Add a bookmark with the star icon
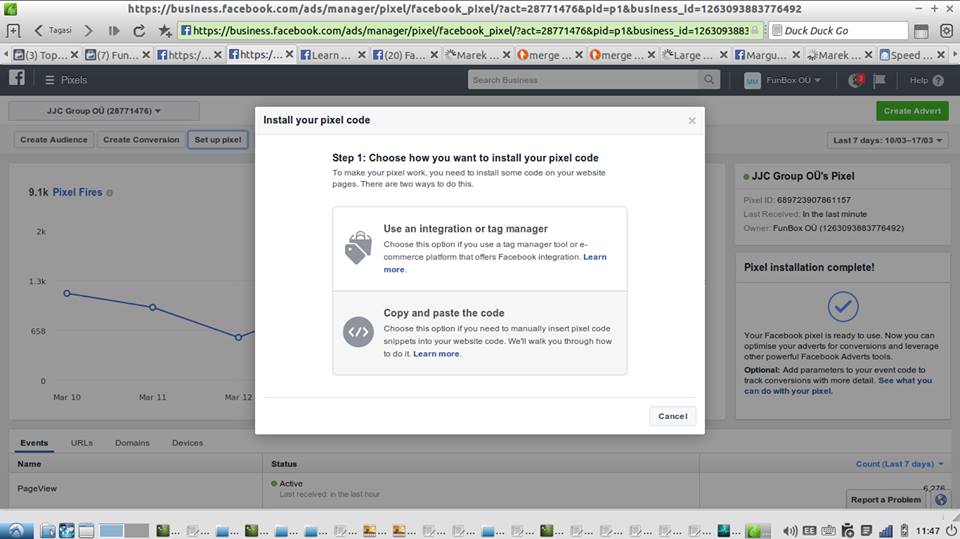960x539 pixels. click(x=165, y=31)
